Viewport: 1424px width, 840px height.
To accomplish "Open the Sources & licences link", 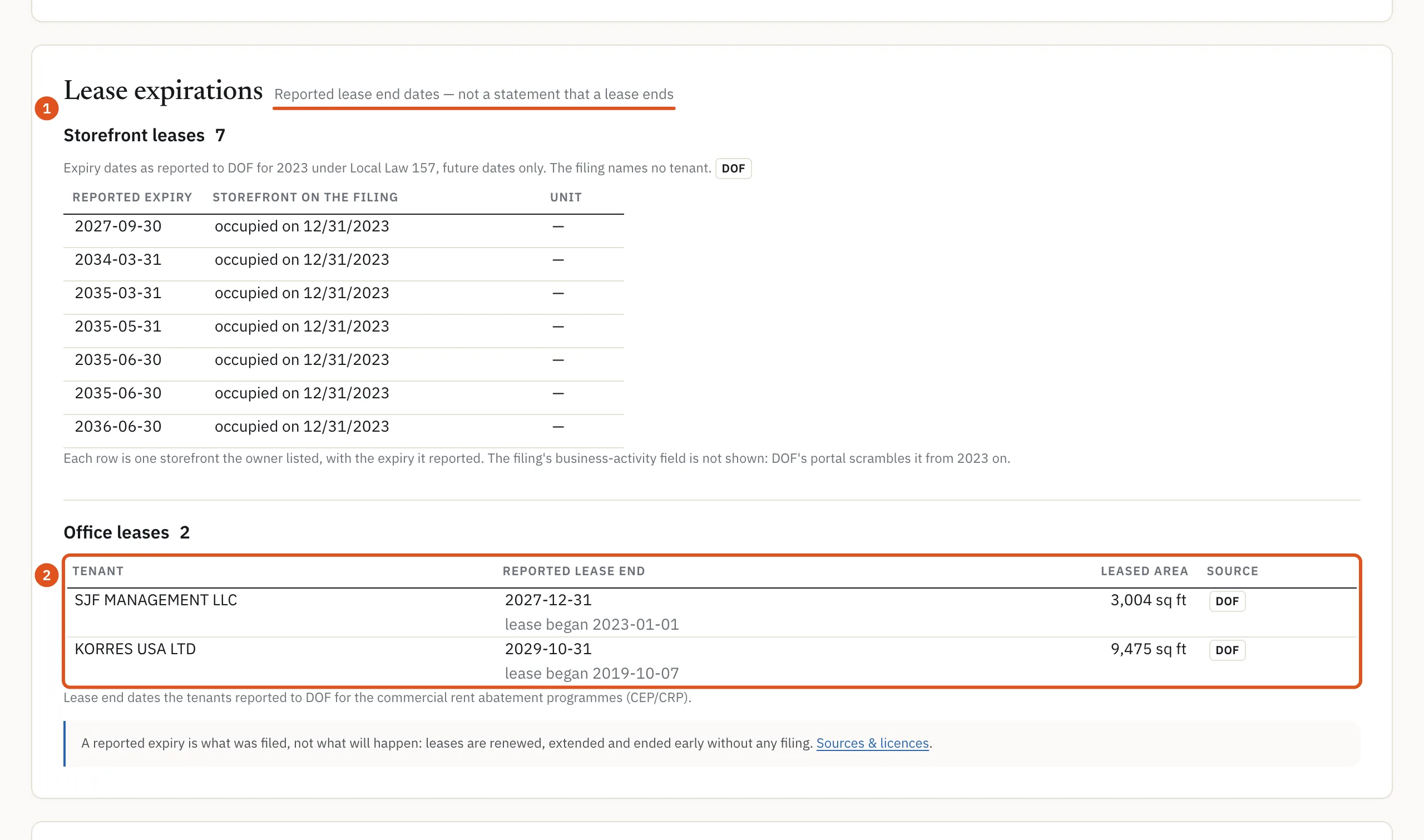I will 872,743.
